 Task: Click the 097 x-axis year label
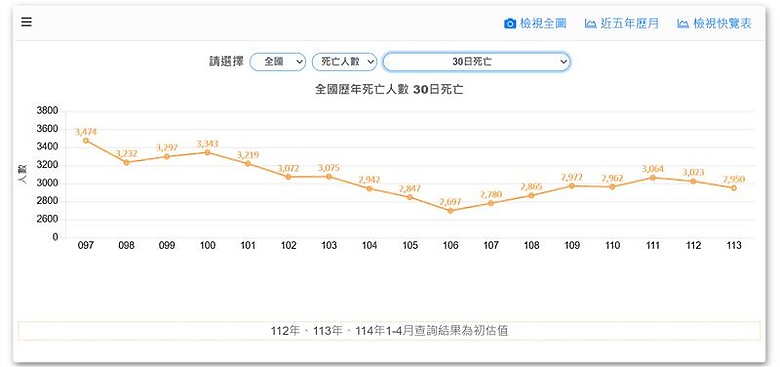point(86,246)
